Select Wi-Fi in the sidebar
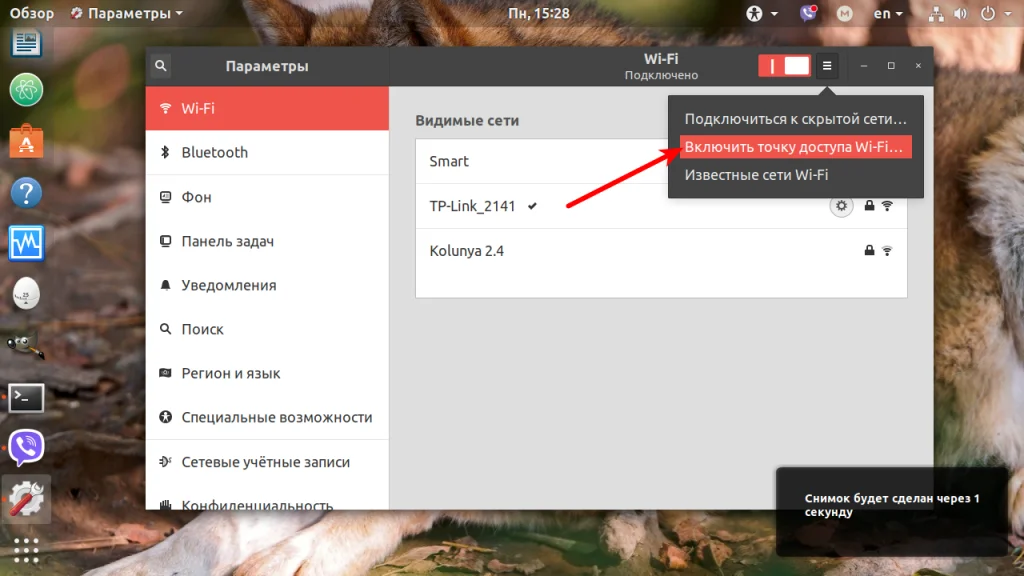The image size is (1024, 576). click(267, 108)
